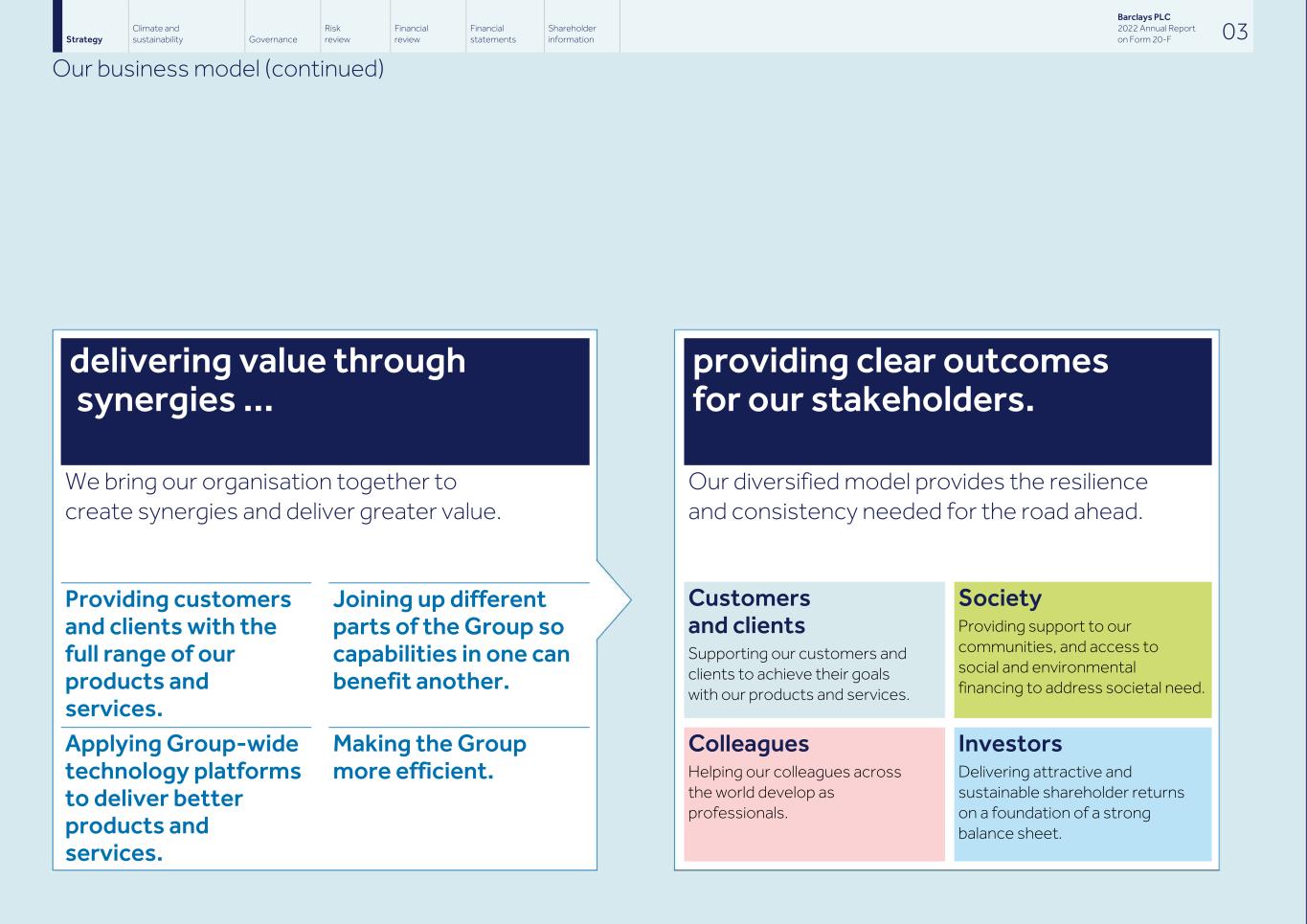
Task: Go to Climate and sustainability section
Action: (157, 34)
